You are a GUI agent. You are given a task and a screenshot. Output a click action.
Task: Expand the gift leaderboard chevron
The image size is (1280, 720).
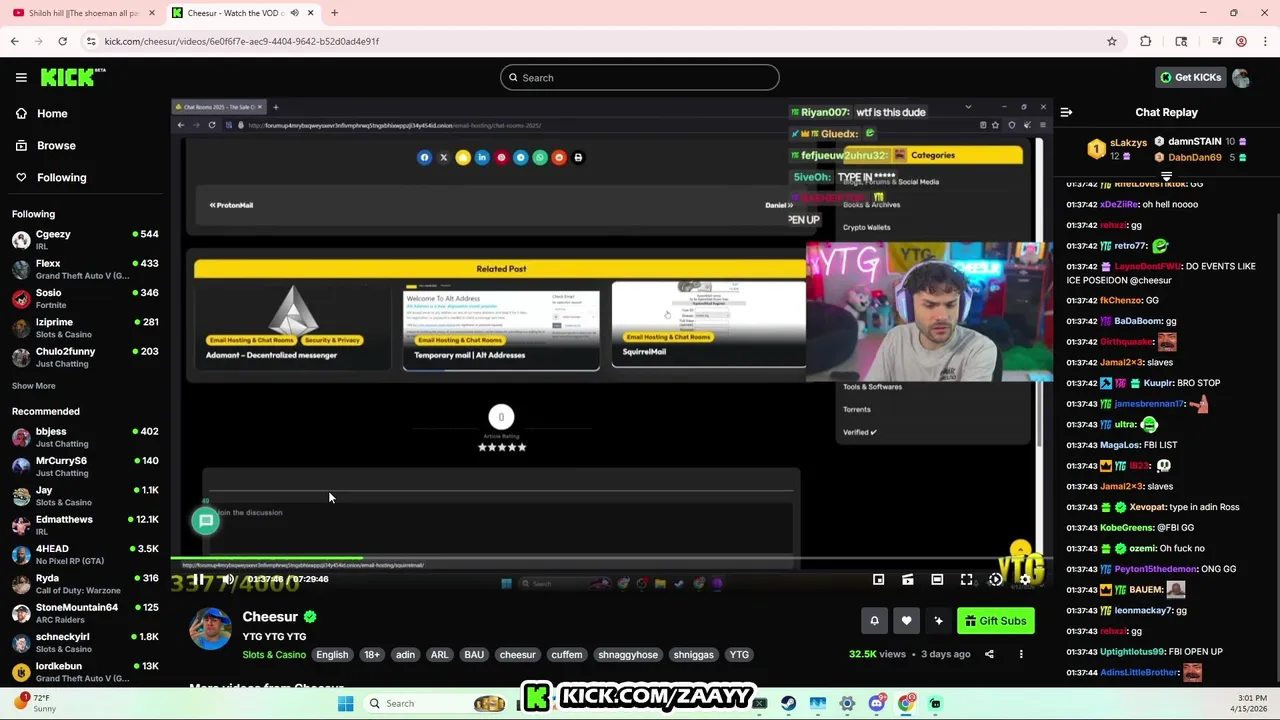[x=1166, y=175]
